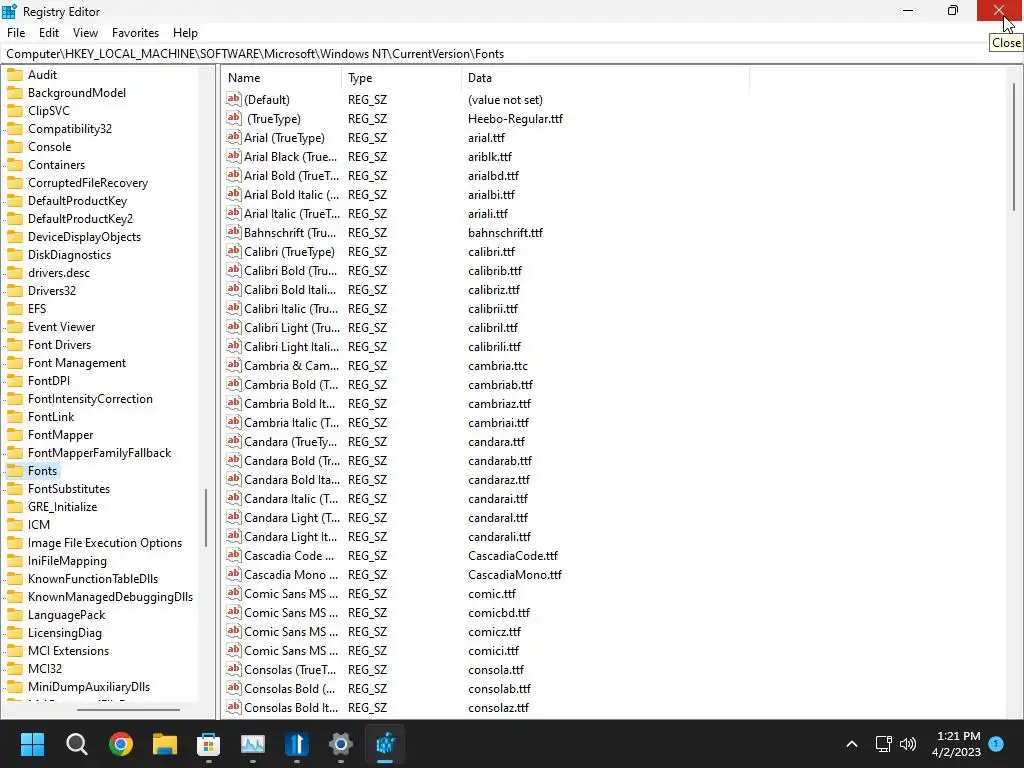This screenshot has width=1024, height=768.
Task: Select the Event Viewer key
Action: 61,327
